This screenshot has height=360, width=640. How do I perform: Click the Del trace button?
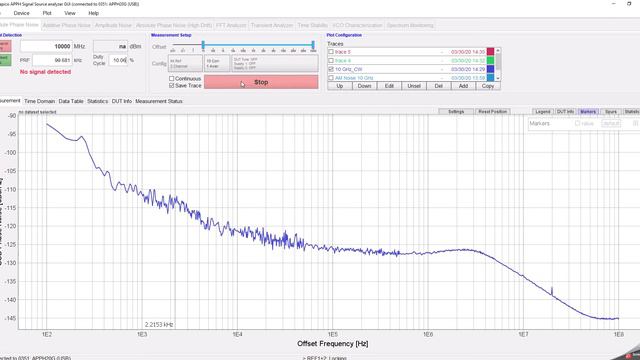[438, 86]
